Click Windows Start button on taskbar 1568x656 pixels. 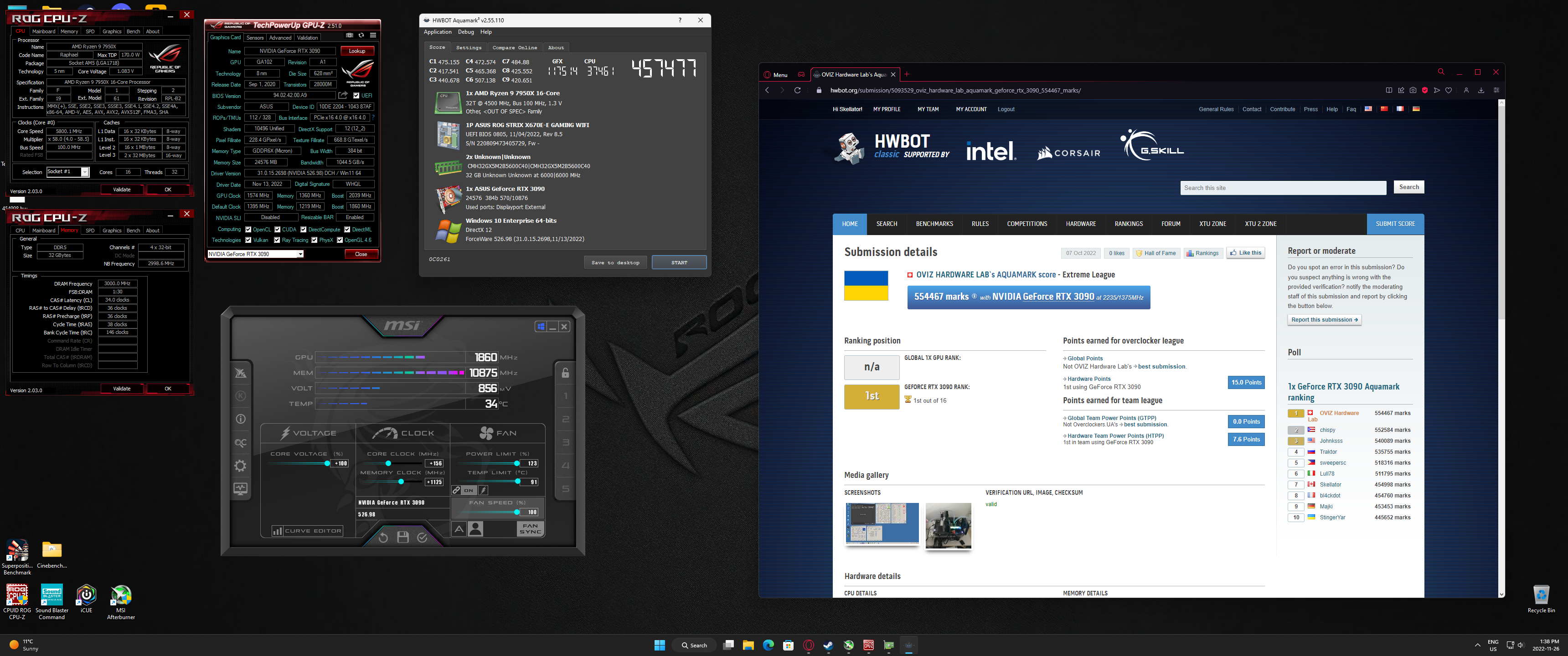[659, 645]
